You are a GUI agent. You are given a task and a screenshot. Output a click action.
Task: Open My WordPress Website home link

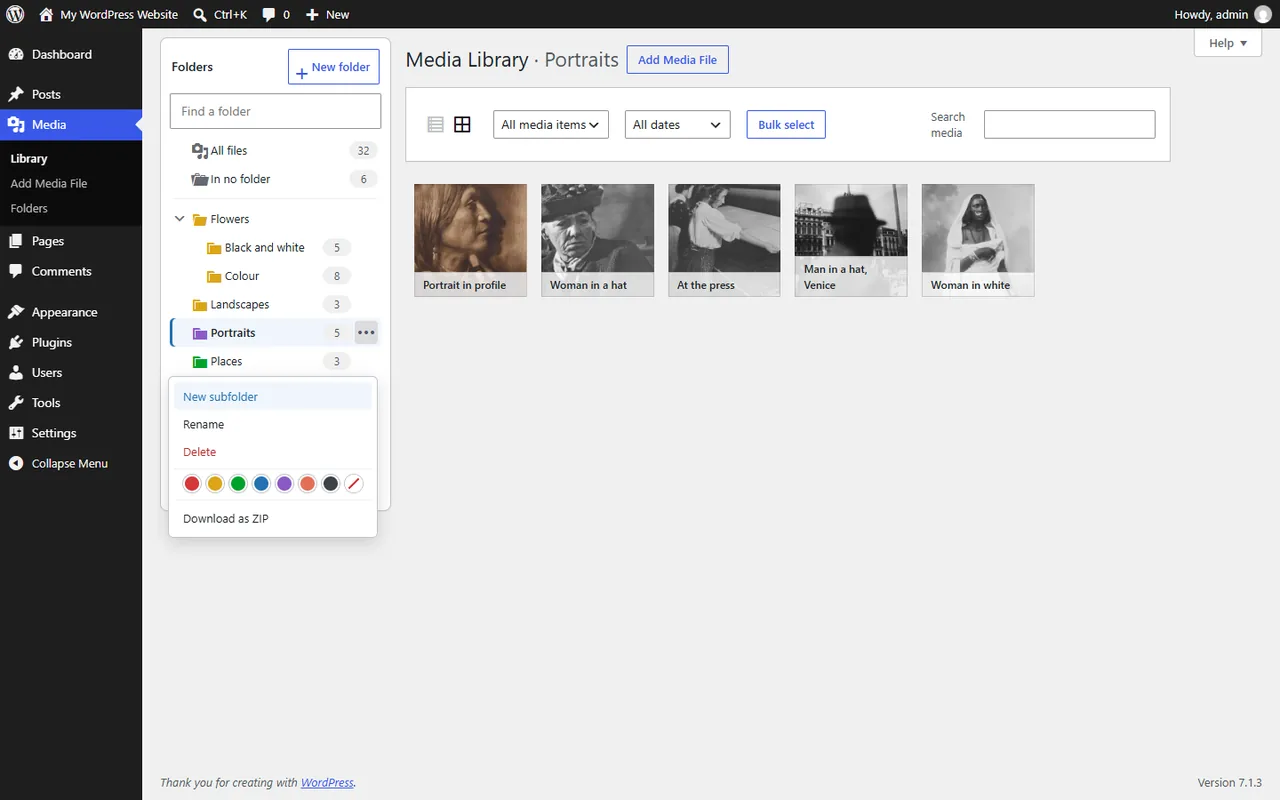click(108, 14)
